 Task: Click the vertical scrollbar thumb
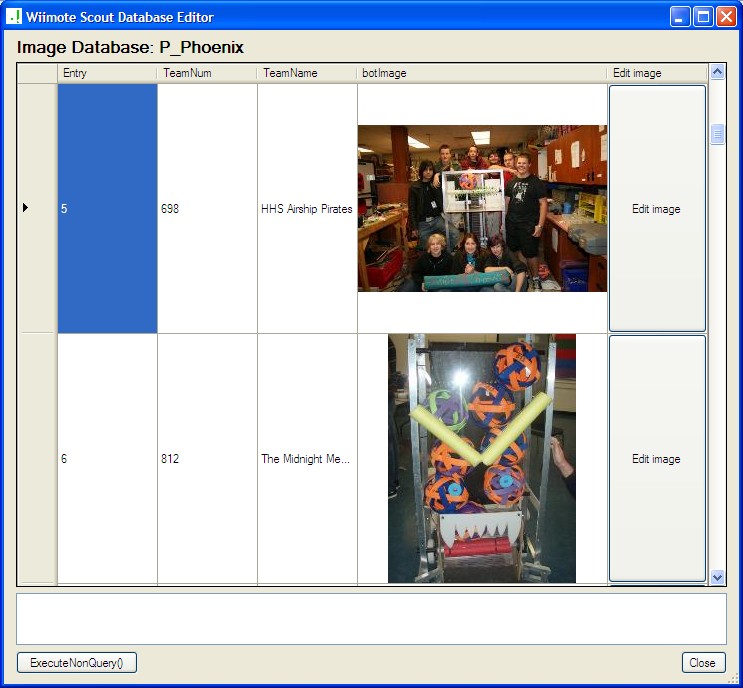pyautogui.click(x=717, y=135)
